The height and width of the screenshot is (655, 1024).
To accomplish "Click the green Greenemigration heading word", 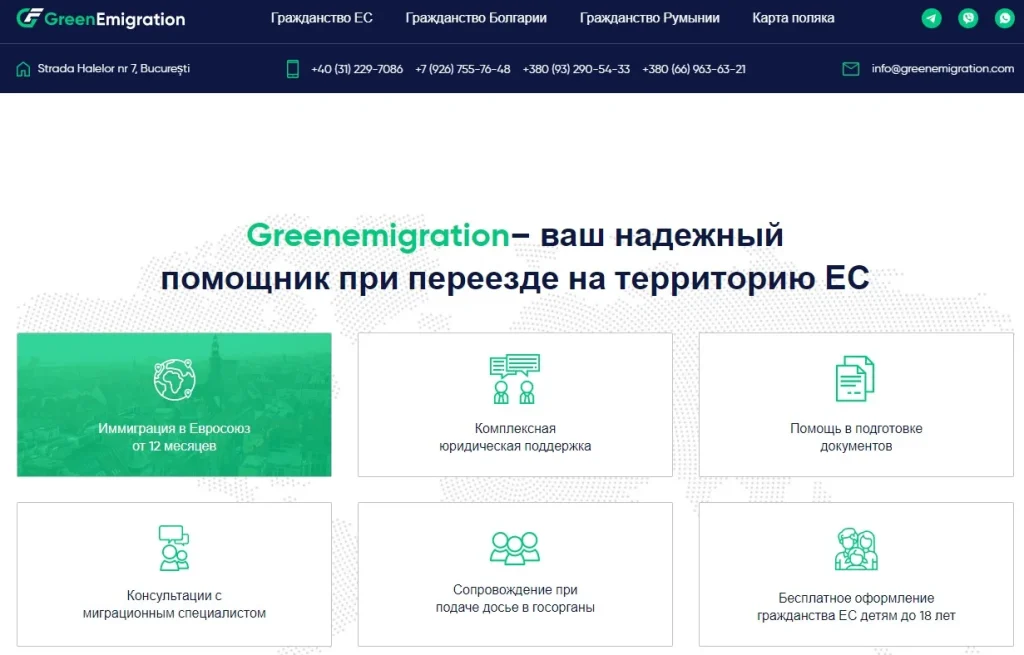I will coord(377,236).
